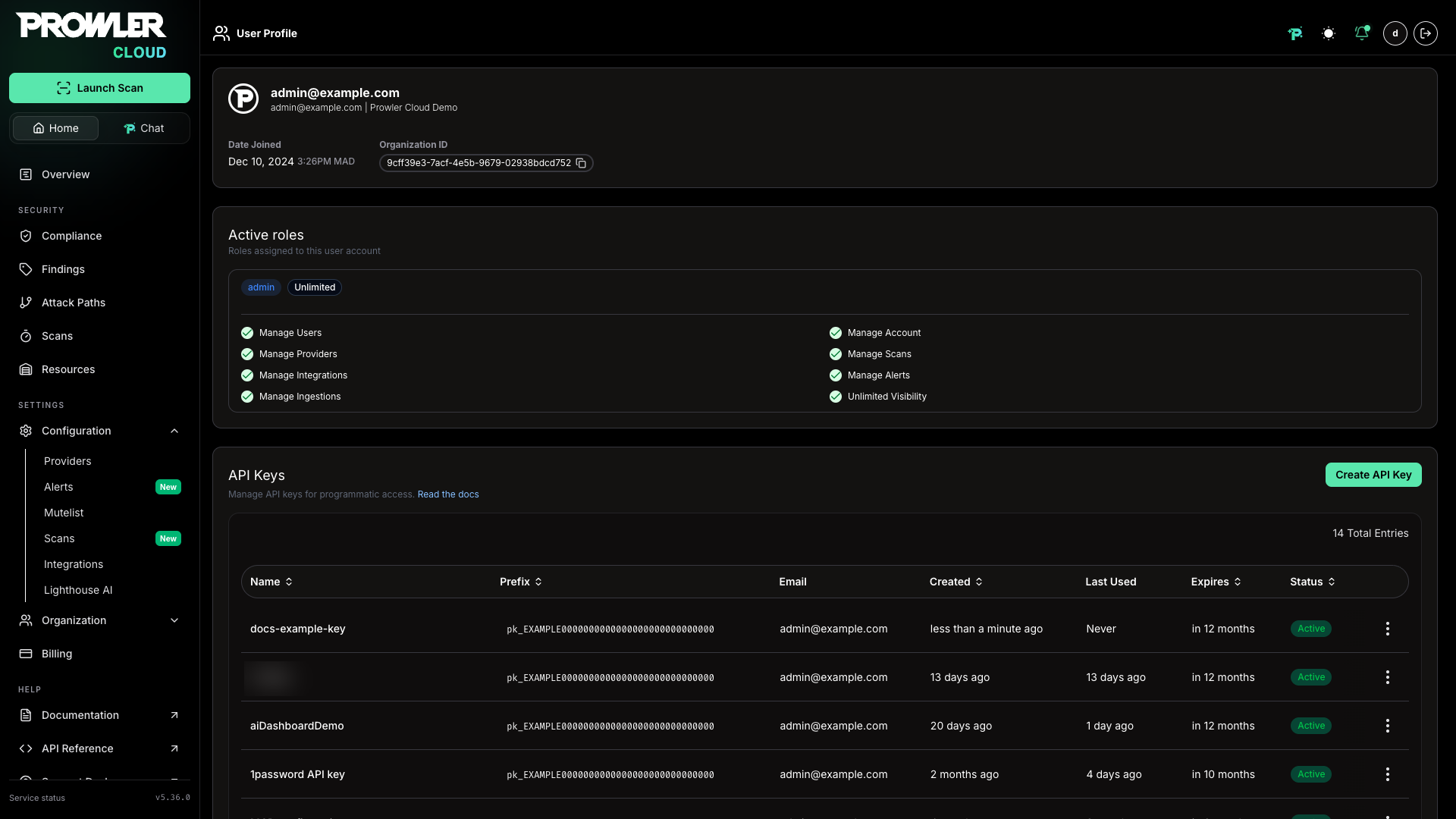Open actions menu for 1password API key
This screenshot has height=819, width=1456.
click(1388, 774)
